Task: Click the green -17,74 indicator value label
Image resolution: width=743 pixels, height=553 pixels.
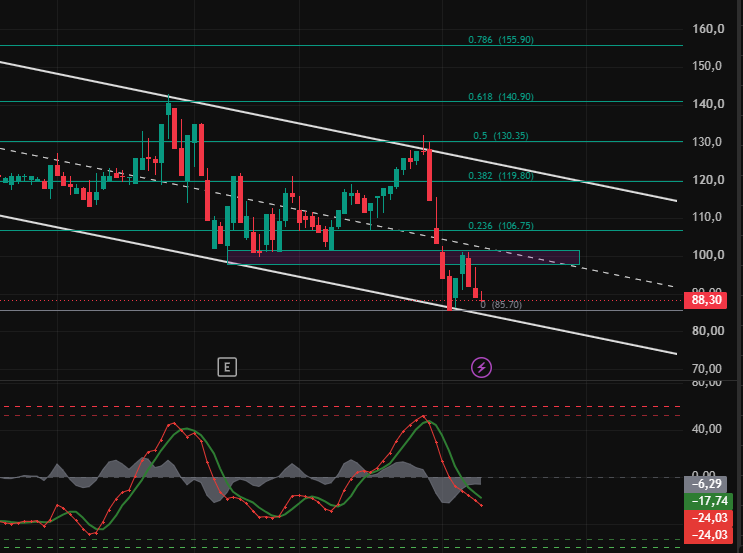Action: 708,501
